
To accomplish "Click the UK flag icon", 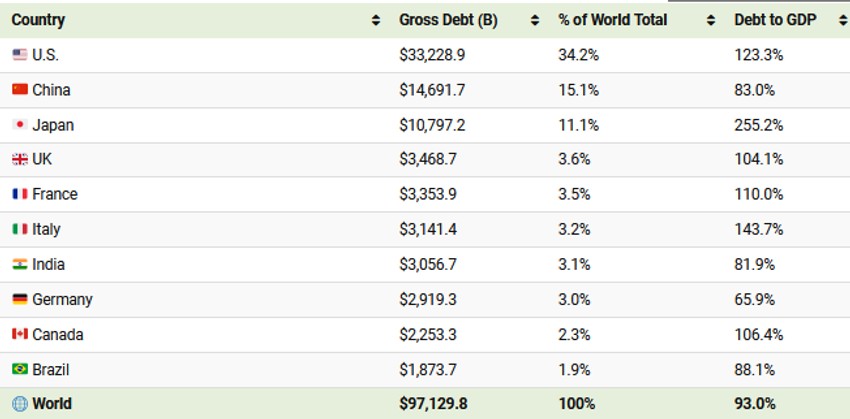I will tap(20, 160).
